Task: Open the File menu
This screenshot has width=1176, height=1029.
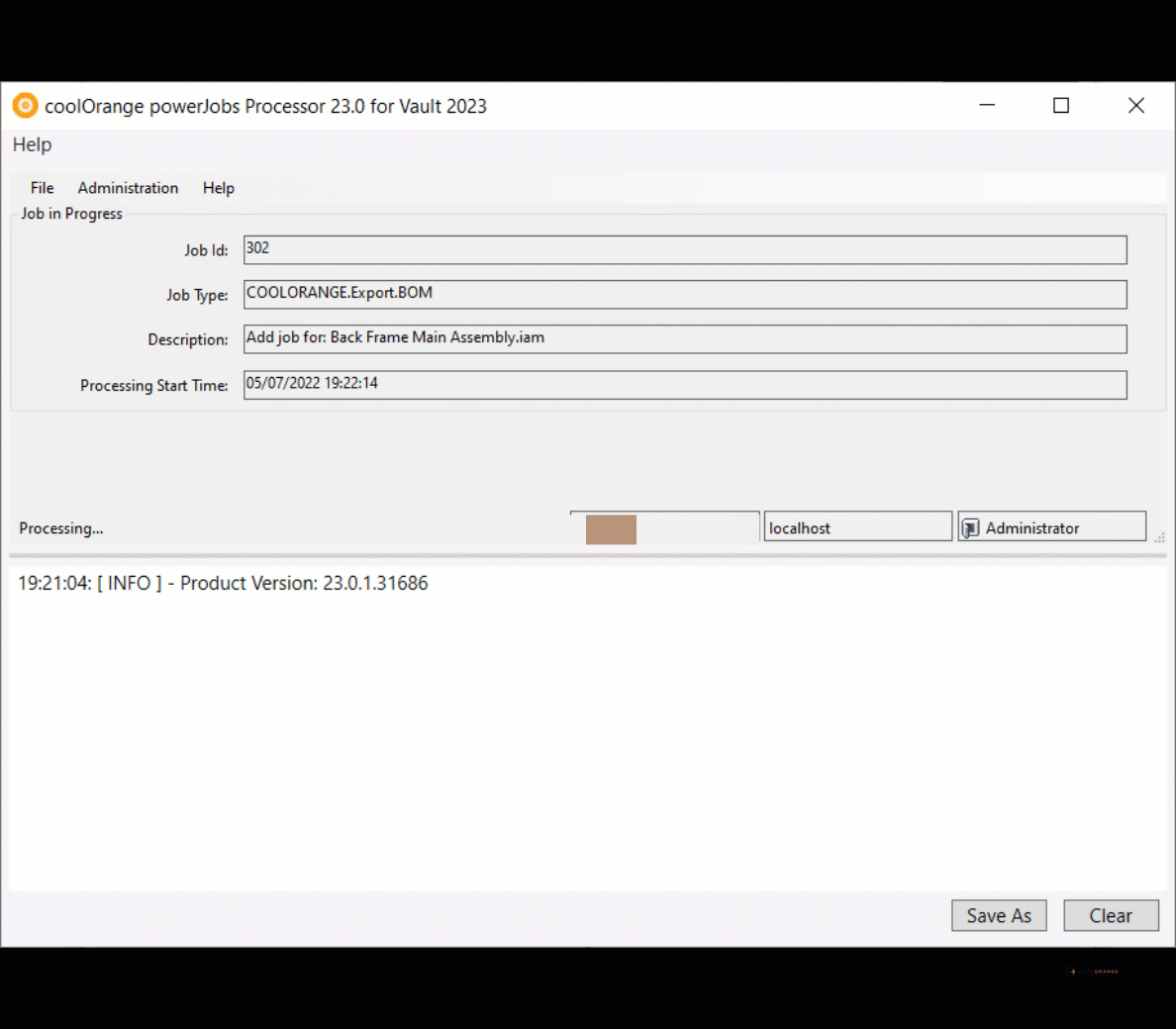Action: [42, 187]
